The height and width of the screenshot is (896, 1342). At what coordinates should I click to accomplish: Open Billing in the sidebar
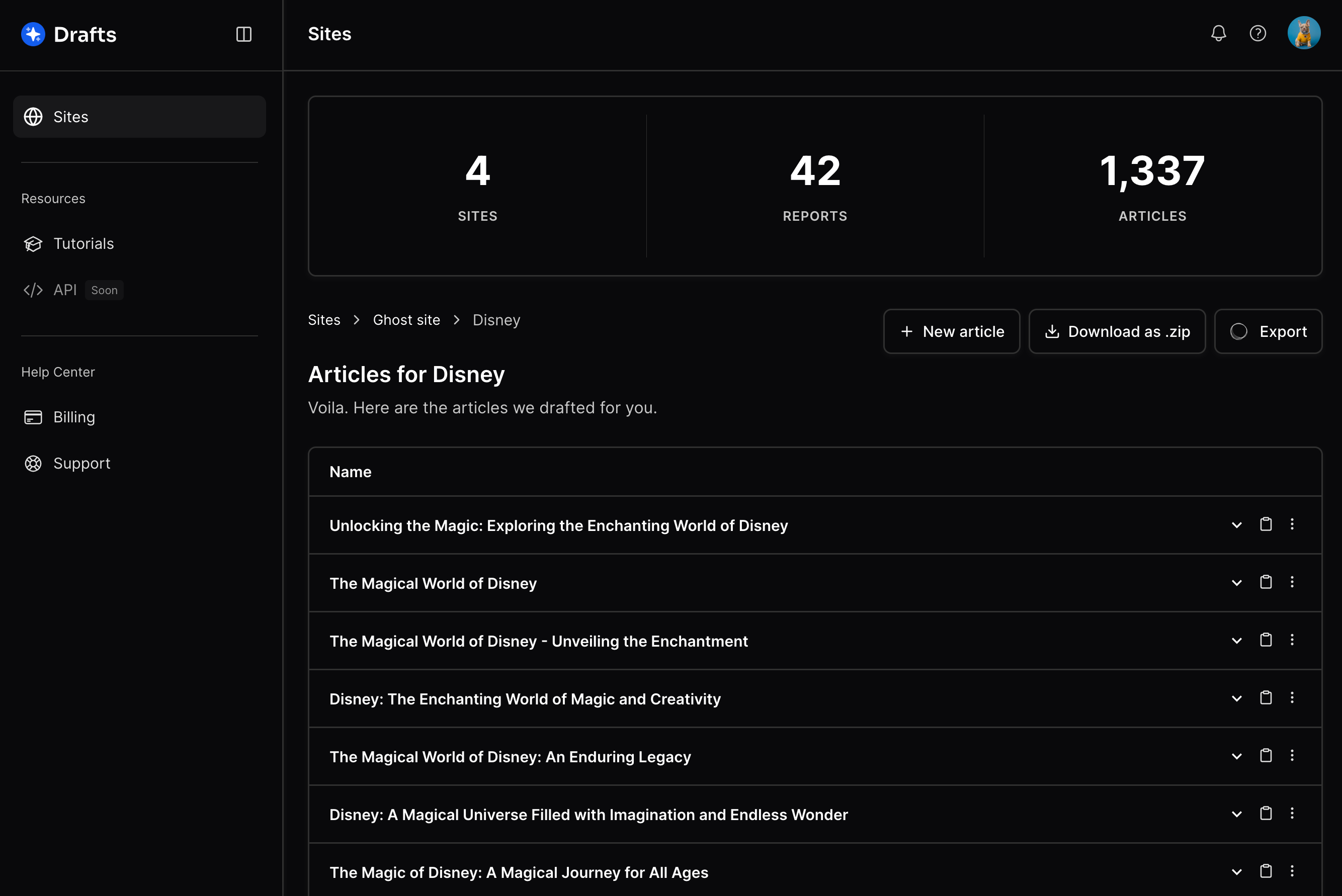59,417
